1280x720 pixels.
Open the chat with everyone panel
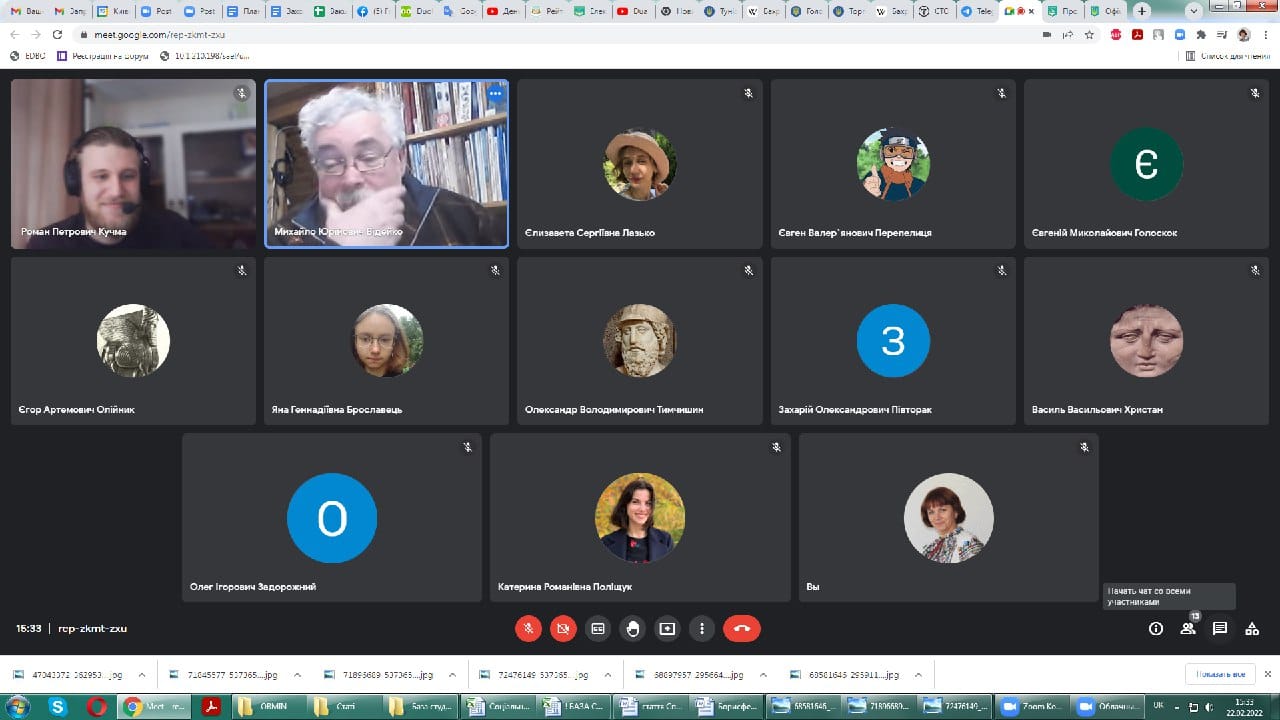coord(1219,629)
